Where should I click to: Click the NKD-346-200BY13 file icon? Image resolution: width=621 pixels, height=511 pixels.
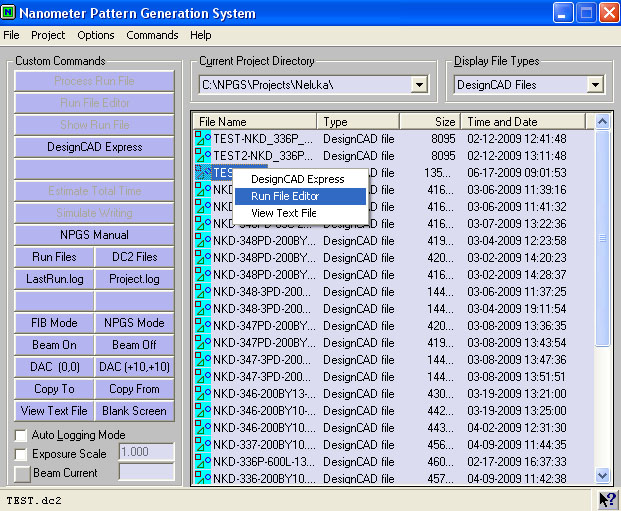pos(202,393)
